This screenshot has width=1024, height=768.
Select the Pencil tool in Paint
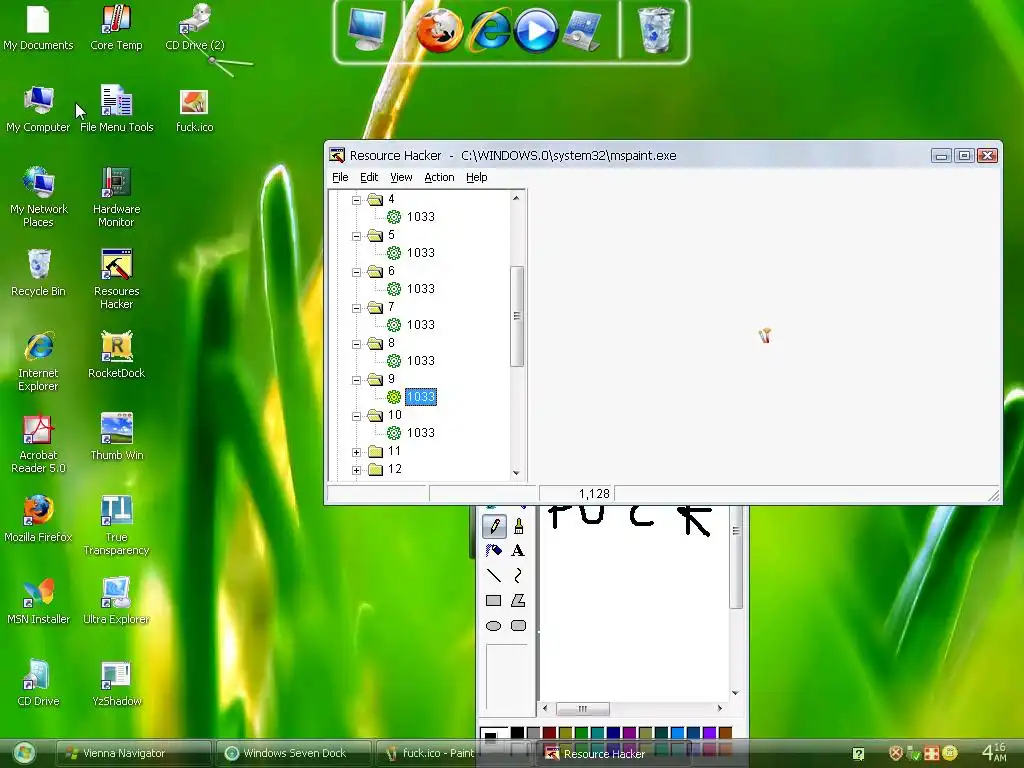point(494,526)
